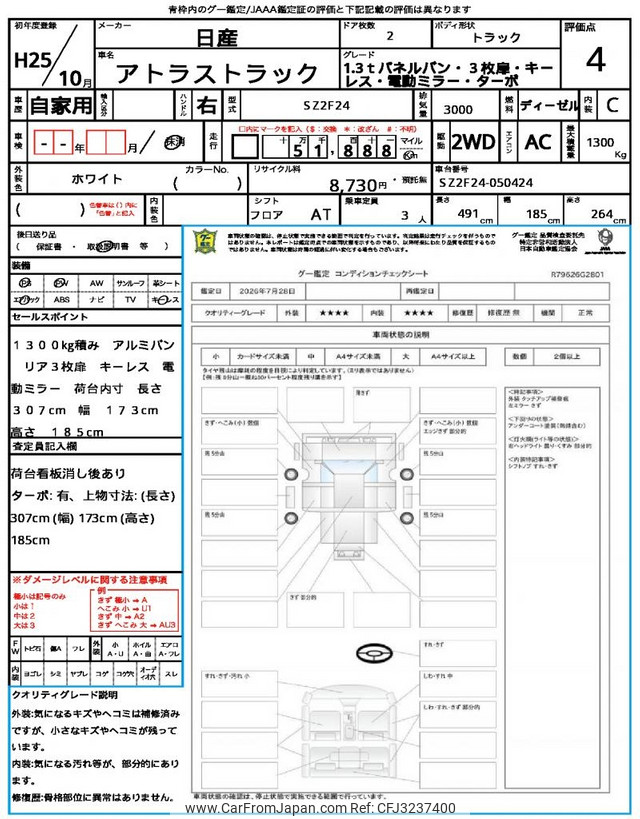The image size is (640, 819).
Task: Click the 保証書 item
Action: (x=49, y=246)
